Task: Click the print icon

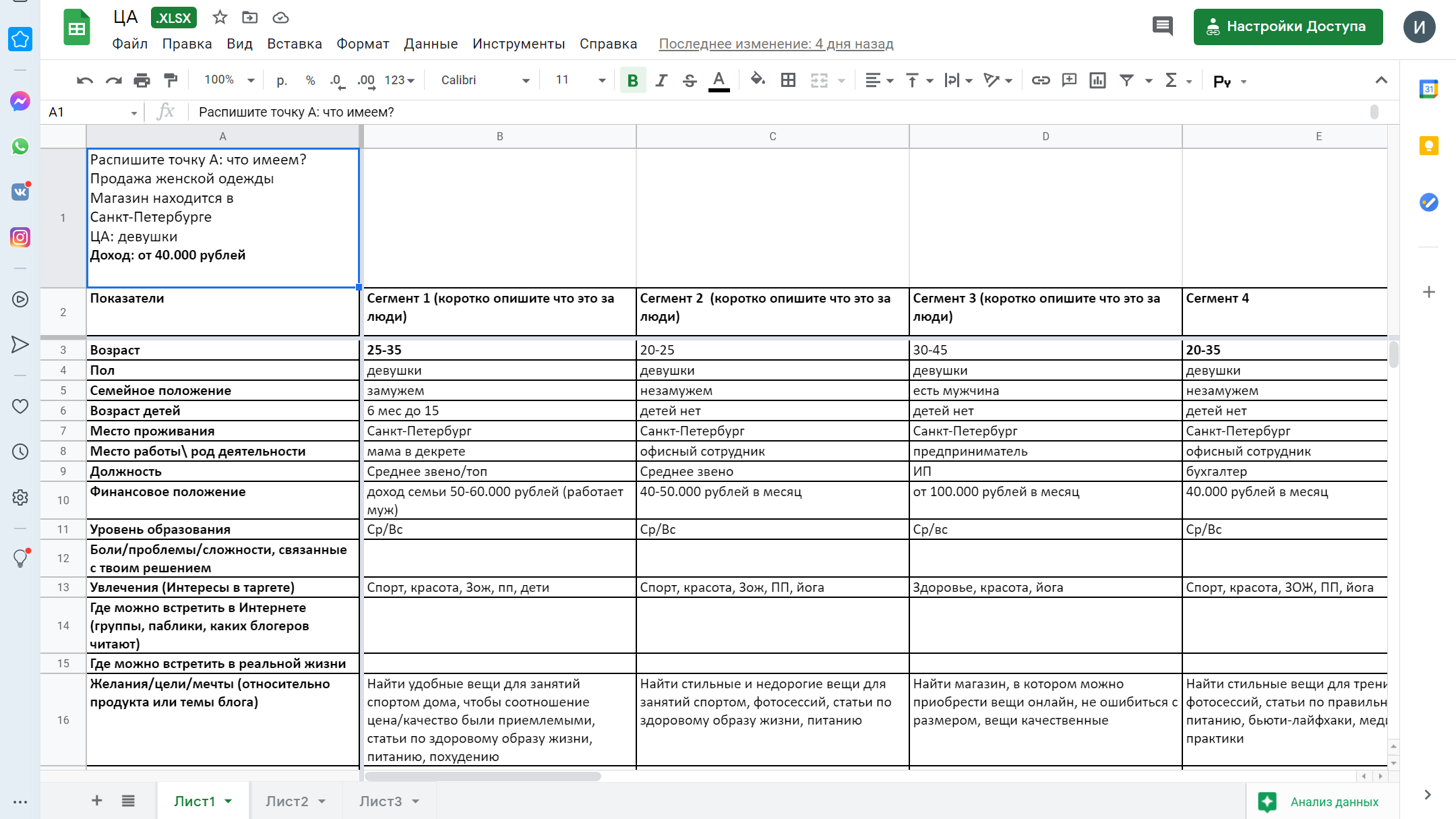Action: (142, 81)
